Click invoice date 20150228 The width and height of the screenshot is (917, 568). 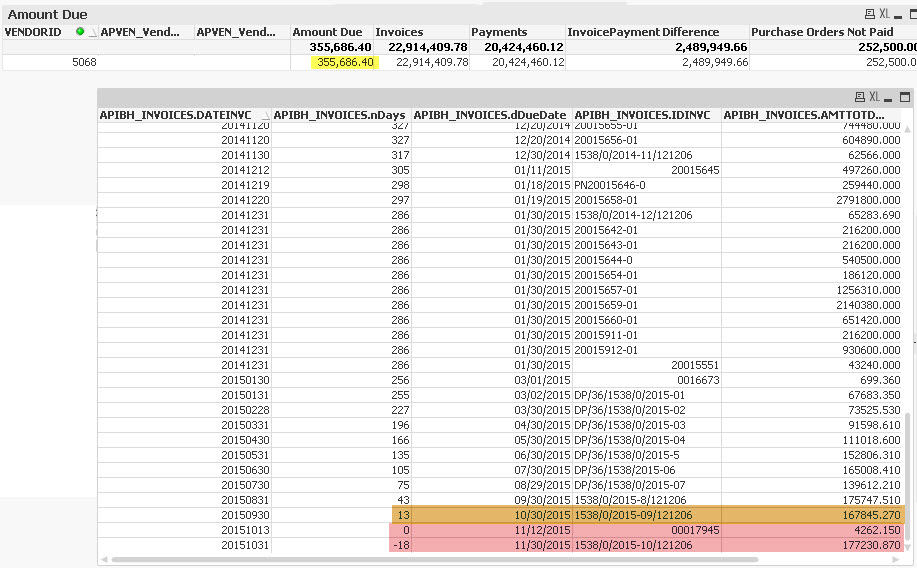(x=245, y=411)
